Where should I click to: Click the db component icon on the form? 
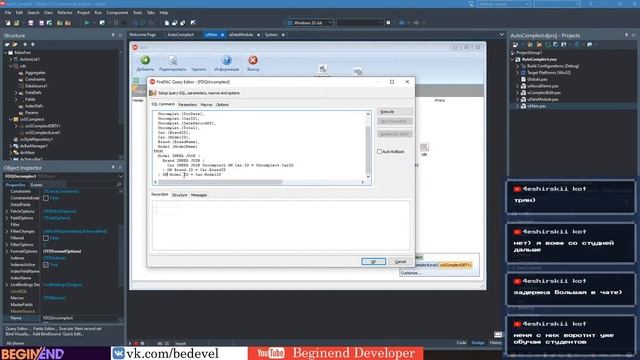[x=424, y=147]
